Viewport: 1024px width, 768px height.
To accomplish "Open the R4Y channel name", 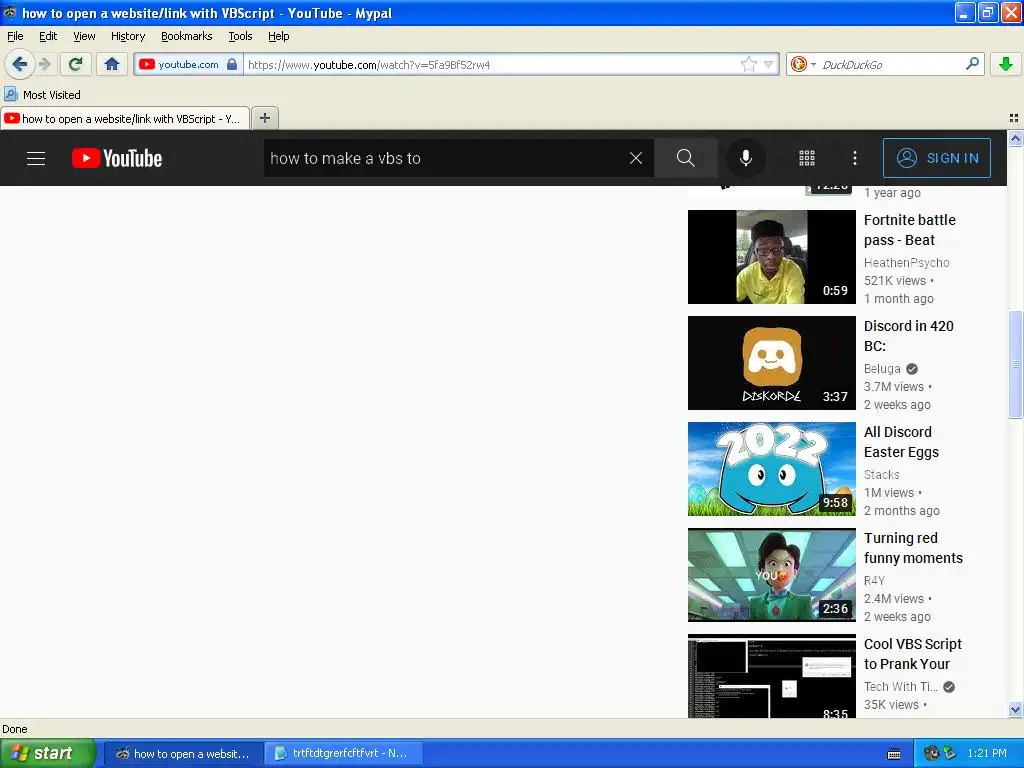I will [874, 581].
